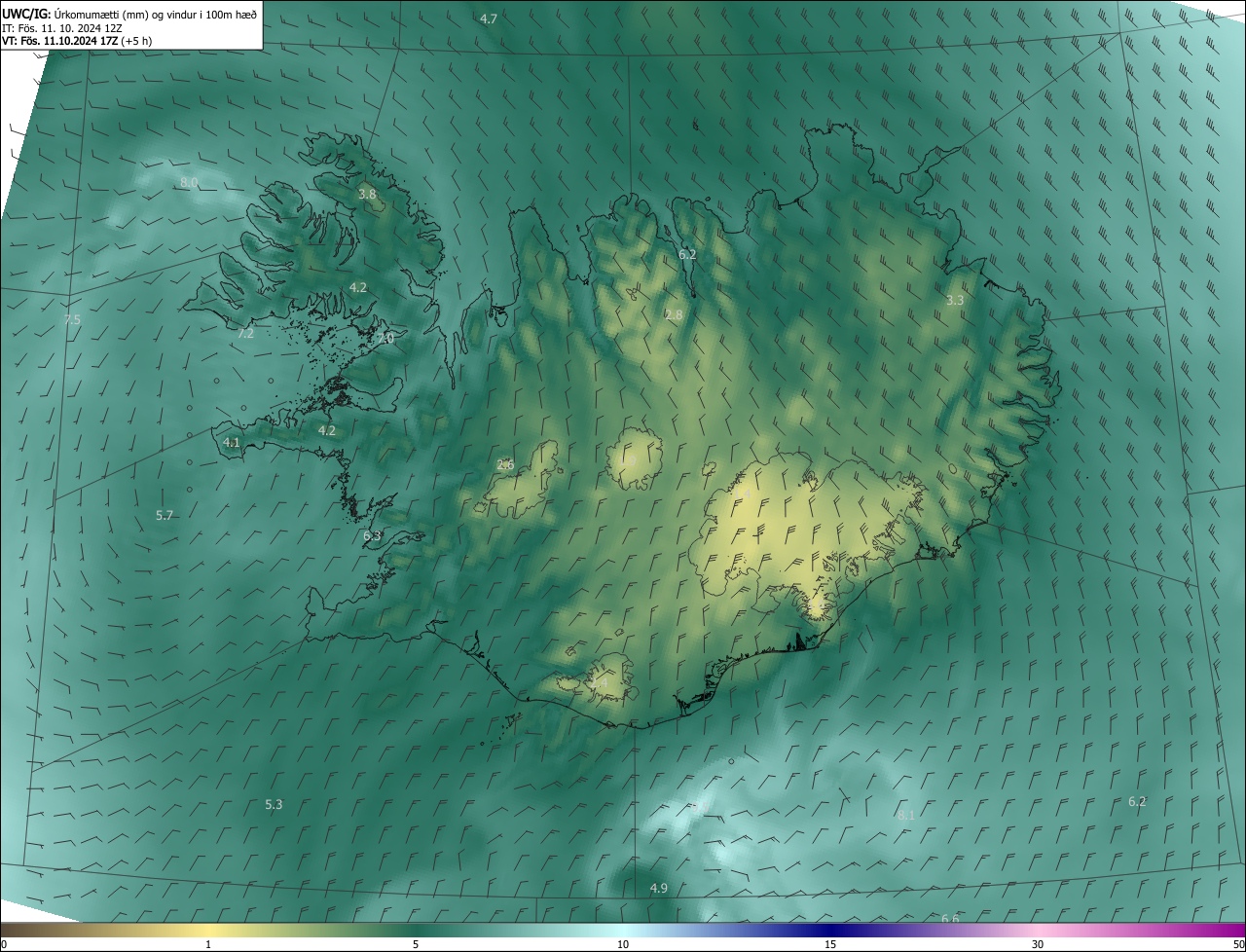Click the 5 tick on the color scale

tap(416, 944)
